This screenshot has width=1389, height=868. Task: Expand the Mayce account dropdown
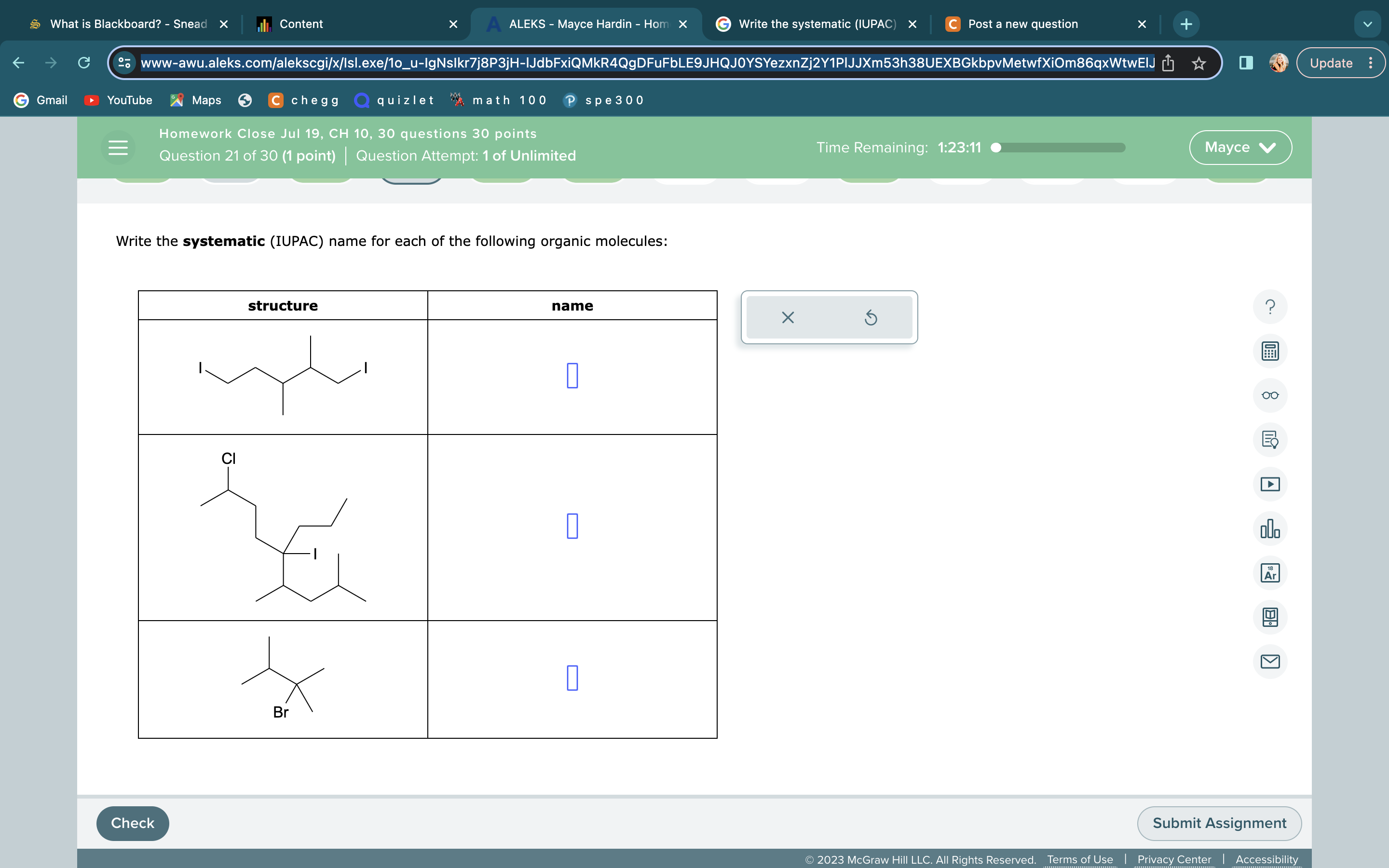pos(1240,147)
